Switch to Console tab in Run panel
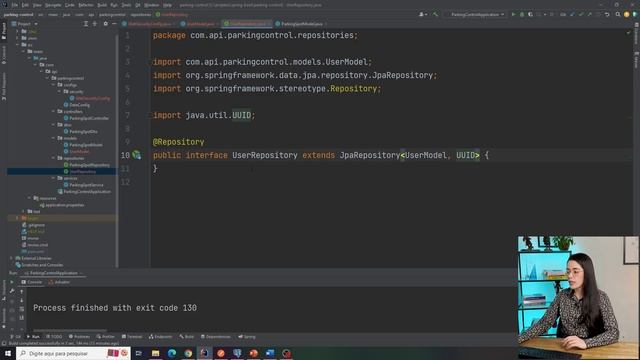Image resolution: width=640 pixels, height=360 pixels. point(32,282)
